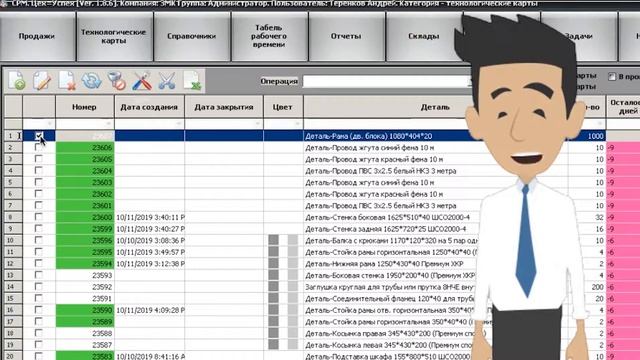Open the Склады section
This screenshot has width=640, height=360.
coord(423,36)
